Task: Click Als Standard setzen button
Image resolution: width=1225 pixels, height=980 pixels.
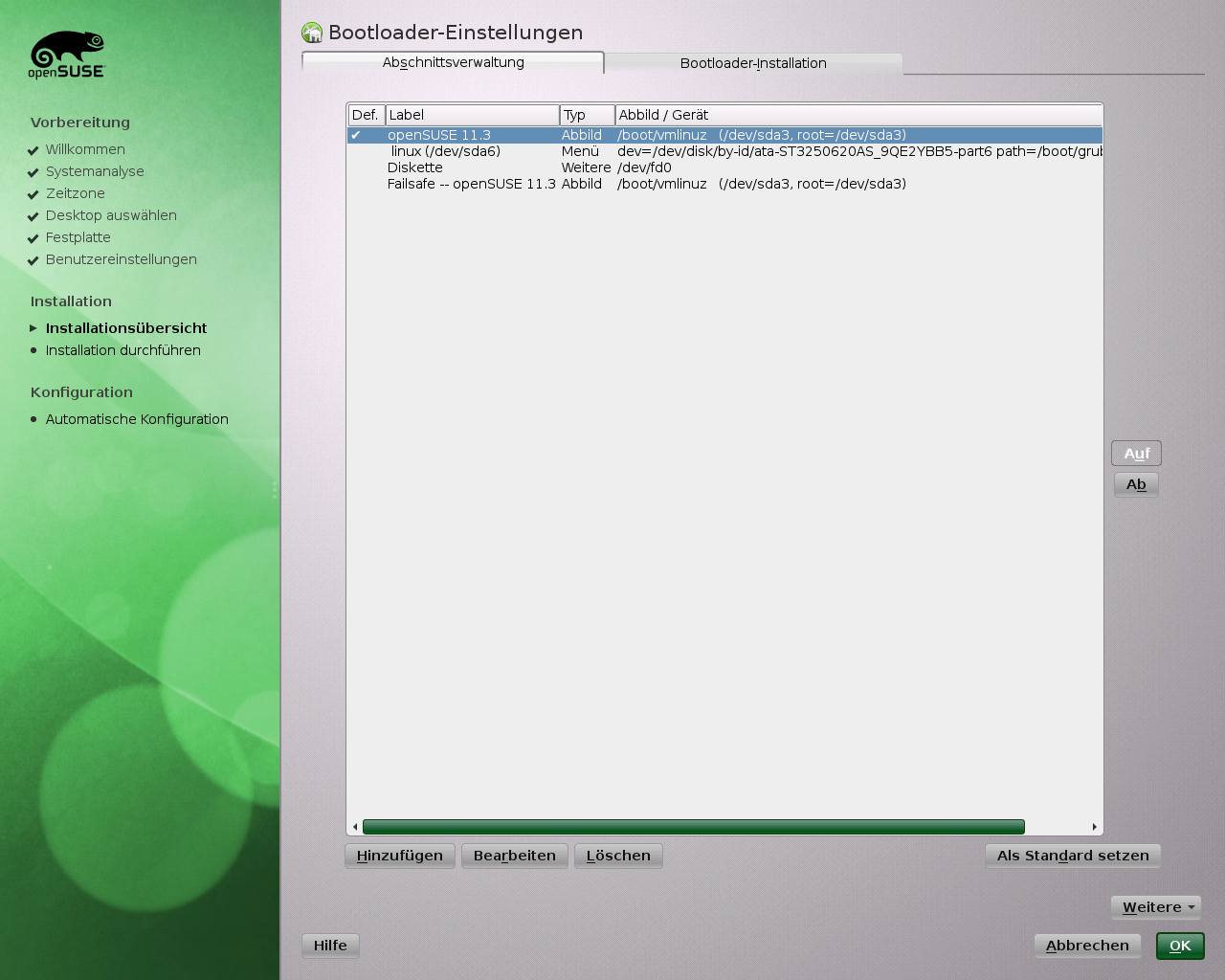Action: click(x=1073, y=856)
